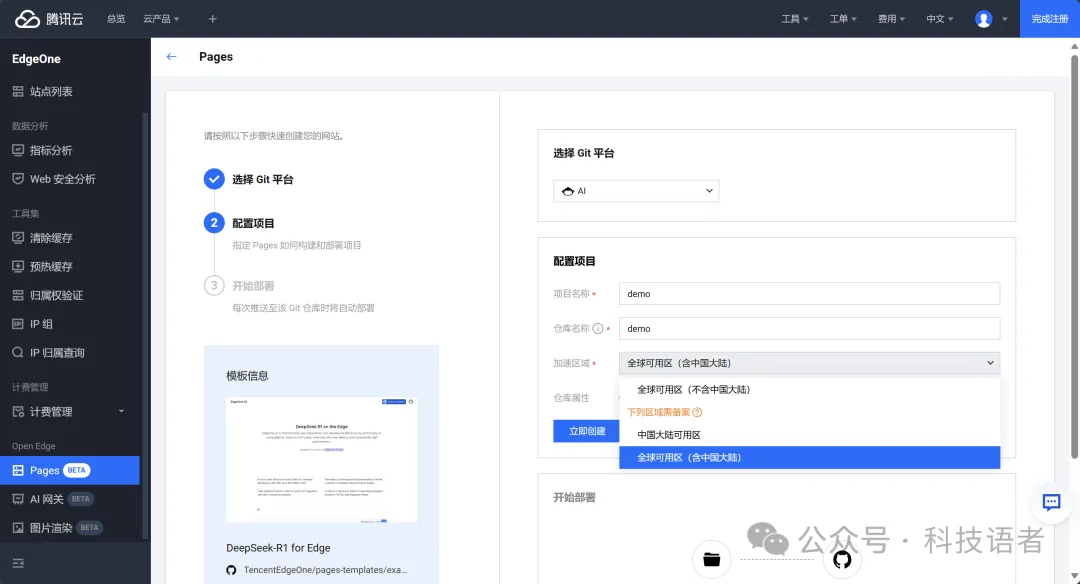
Task: Click the 仓库名称 info icon
Action: [x=598, y=328]
